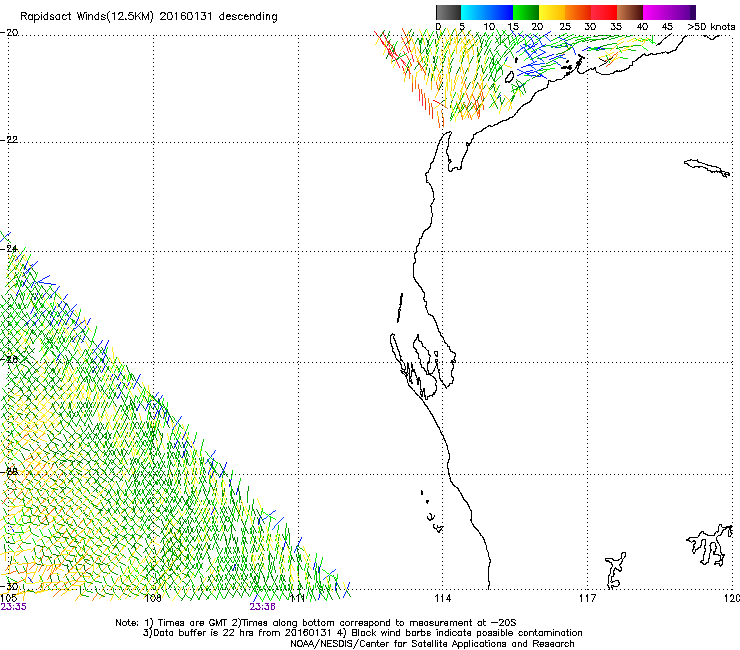Click the '111' longitude axis label

click(298, 598)
